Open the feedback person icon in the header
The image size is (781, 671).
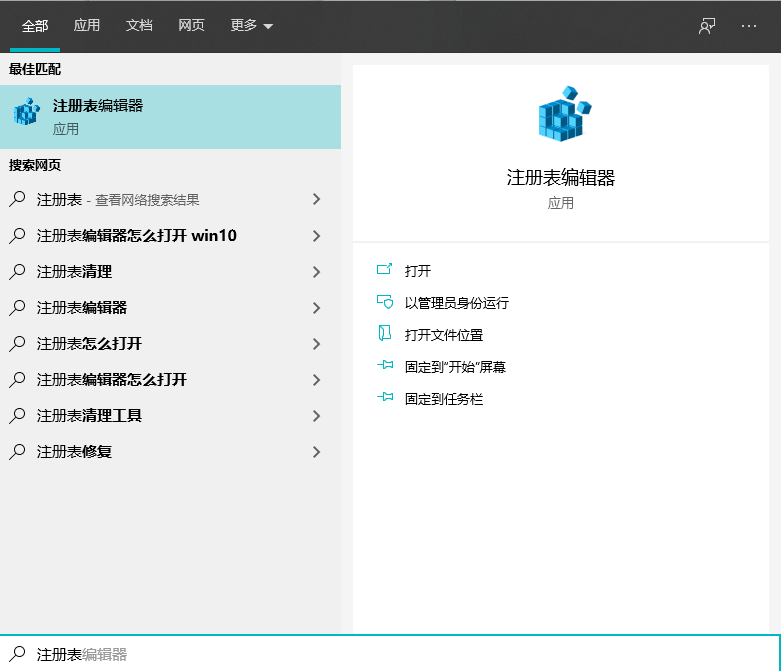[706, 26]
